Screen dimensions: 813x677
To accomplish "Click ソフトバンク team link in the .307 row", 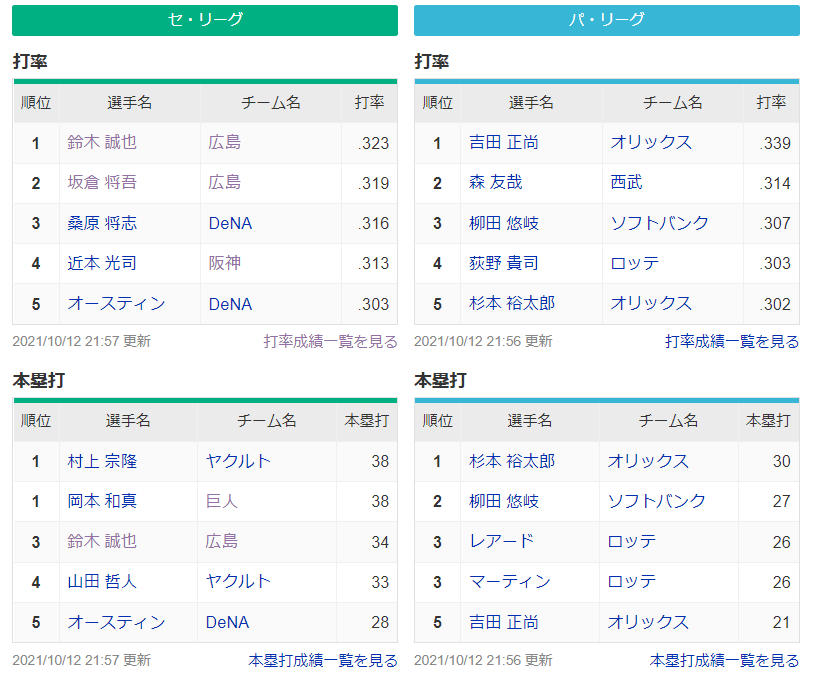I will (x=660, y=223).
